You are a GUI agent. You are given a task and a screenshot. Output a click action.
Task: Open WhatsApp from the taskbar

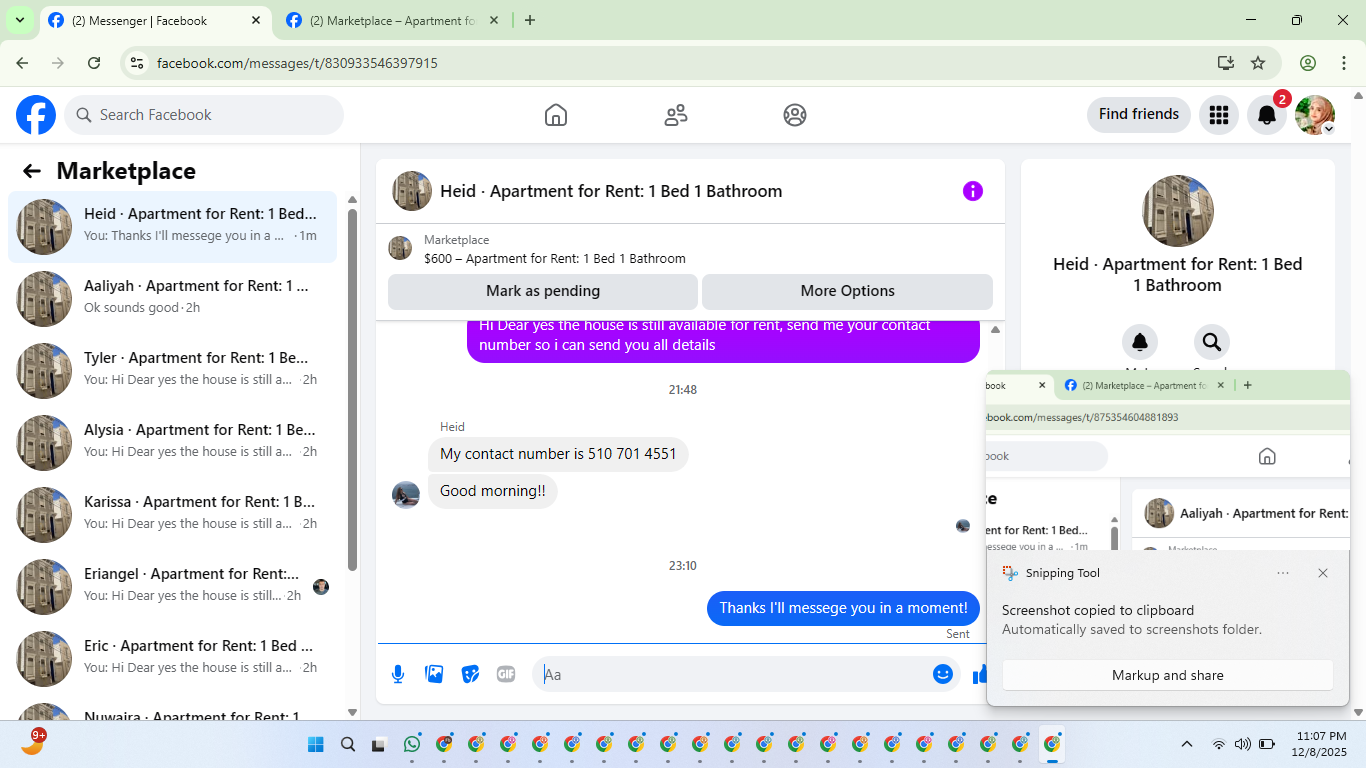(412, 744)
